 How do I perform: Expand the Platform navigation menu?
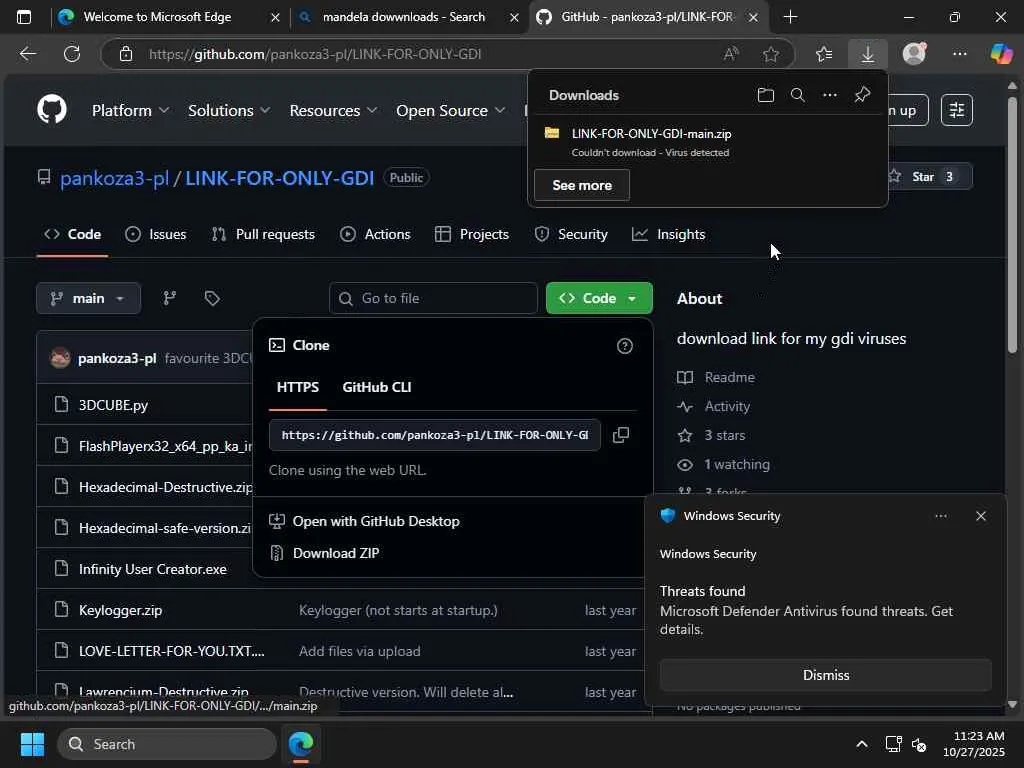[131, 110]
